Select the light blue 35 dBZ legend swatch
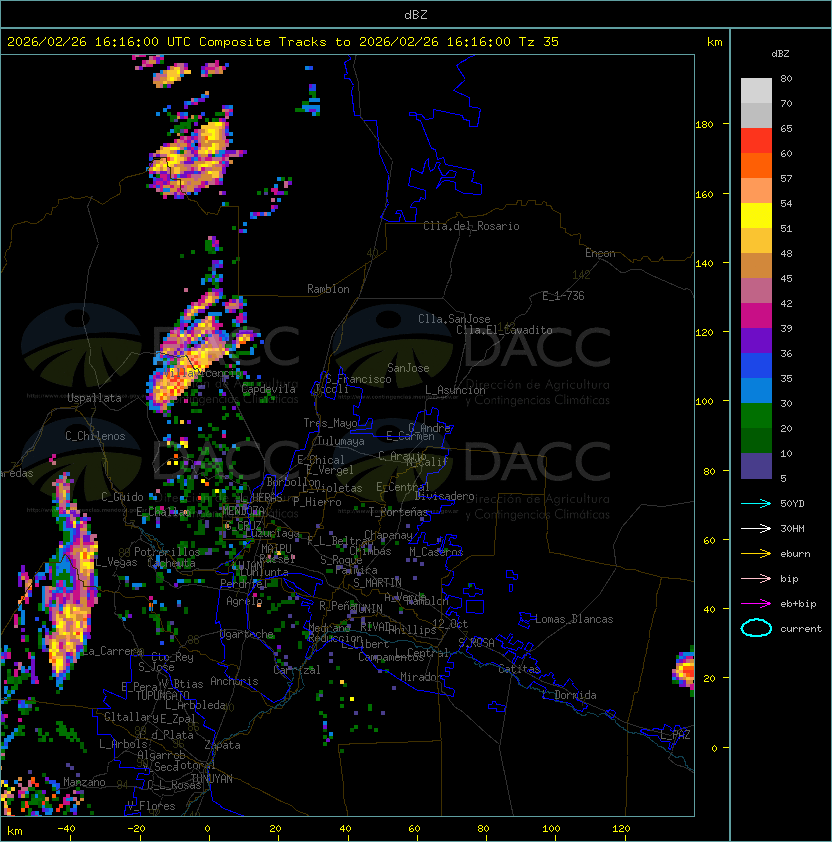Screen dimensions: 832x842 click(756, 390)
